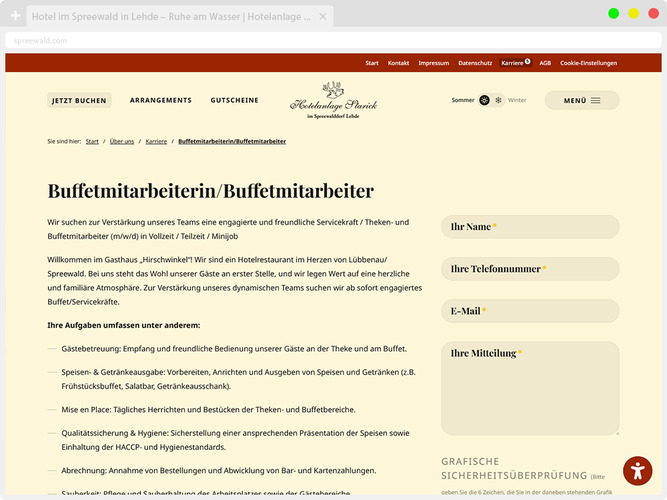Click the 'Ihre Mitteilung' text area
Screen dimensions: 667x500
(x=530, y=390)
